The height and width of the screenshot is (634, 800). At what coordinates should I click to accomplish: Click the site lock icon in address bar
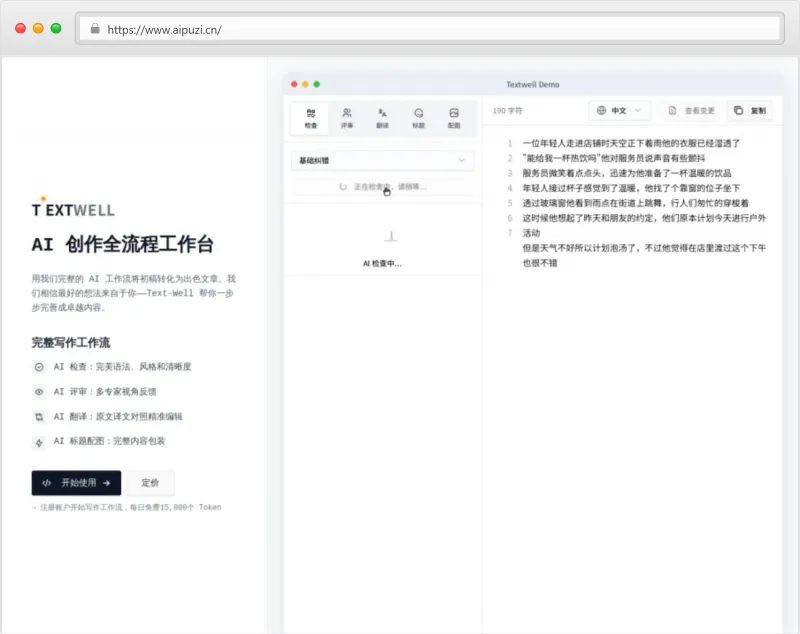[x=95, y=29]
